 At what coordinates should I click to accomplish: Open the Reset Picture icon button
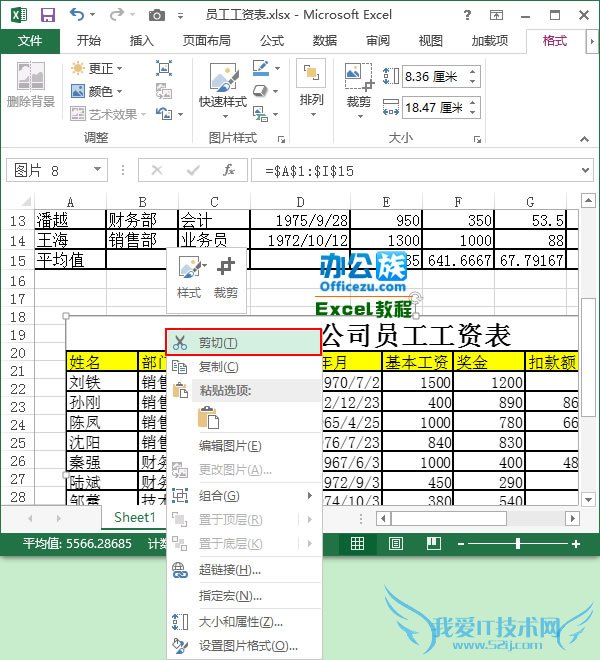click(164, 114)
